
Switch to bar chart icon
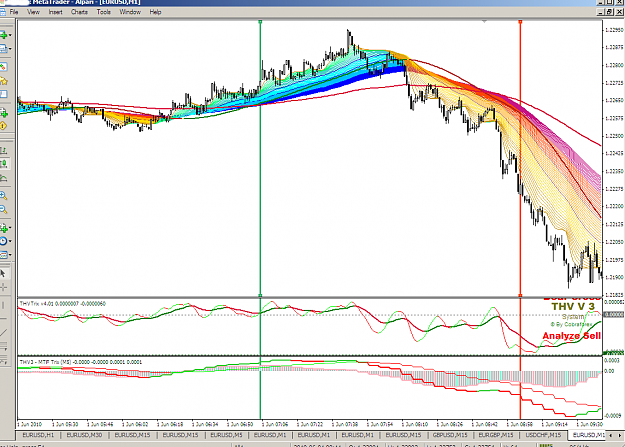pos(3,150)
